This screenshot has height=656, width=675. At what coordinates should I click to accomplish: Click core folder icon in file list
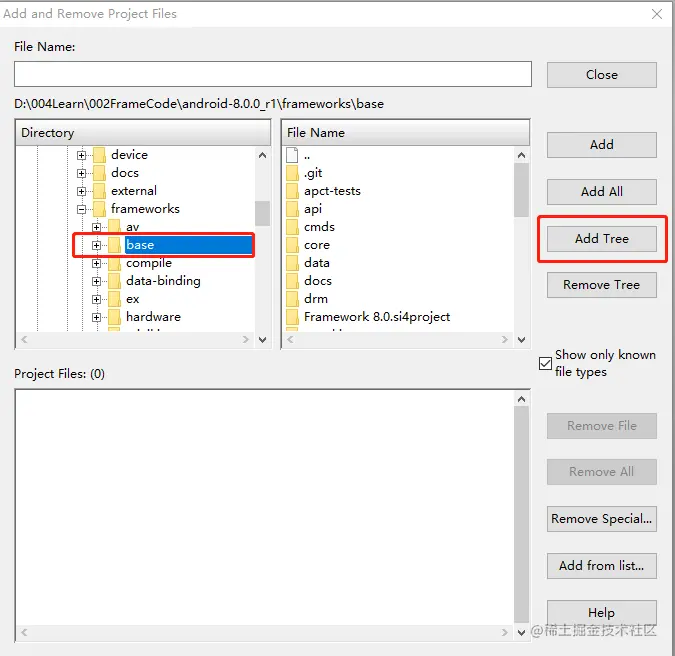click(x=292, y=245)
